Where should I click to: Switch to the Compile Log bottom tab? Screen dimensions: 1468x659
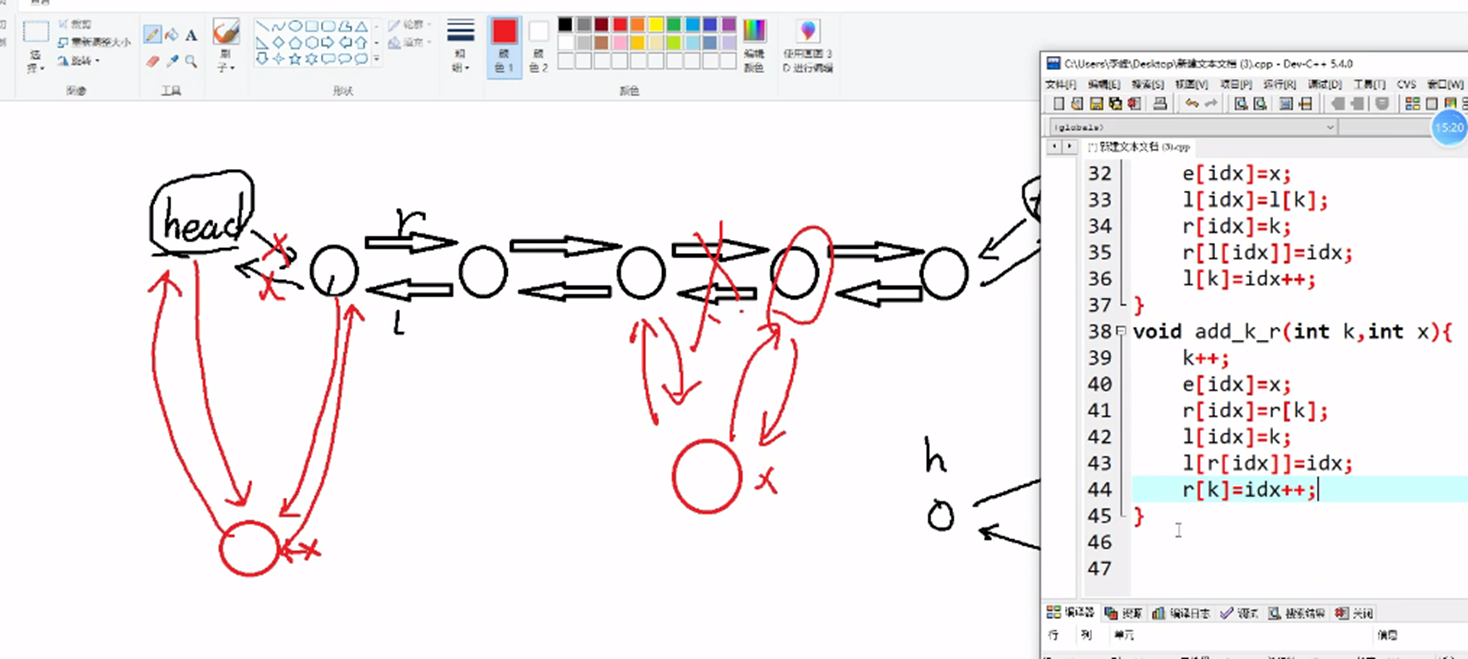1180,613
